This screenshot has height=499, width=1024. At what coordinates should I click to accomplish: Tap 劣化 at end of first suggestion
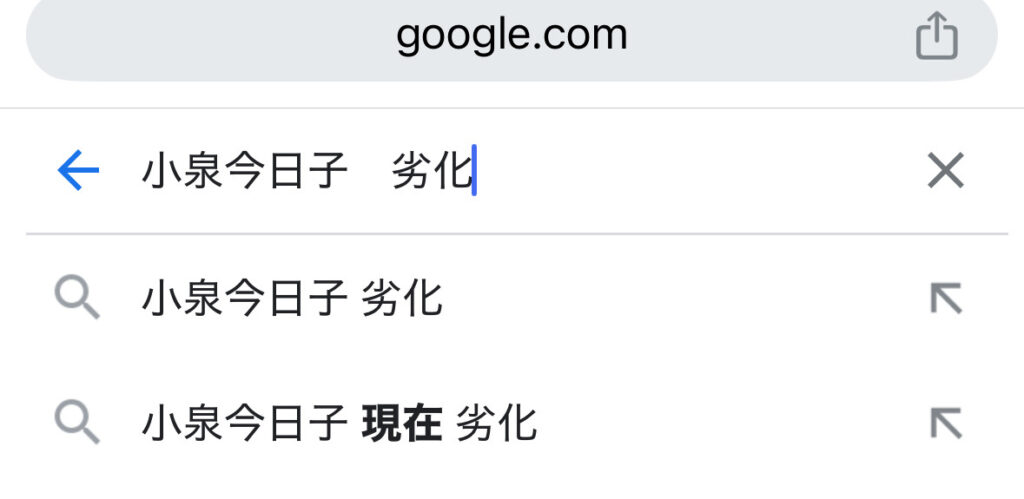pos(402,298)
